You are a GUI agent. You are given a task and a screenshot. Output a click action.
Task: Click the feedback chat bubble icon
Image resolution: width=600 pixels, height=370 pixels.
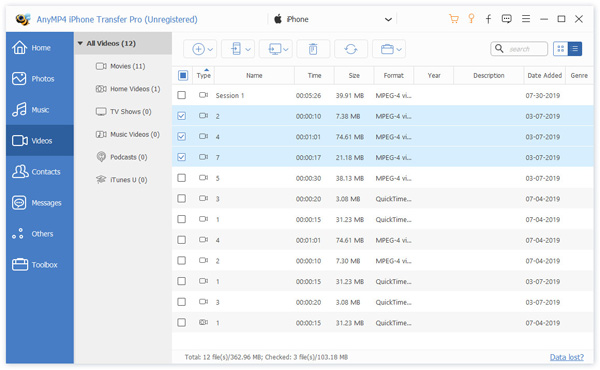[x=507, y=19]
